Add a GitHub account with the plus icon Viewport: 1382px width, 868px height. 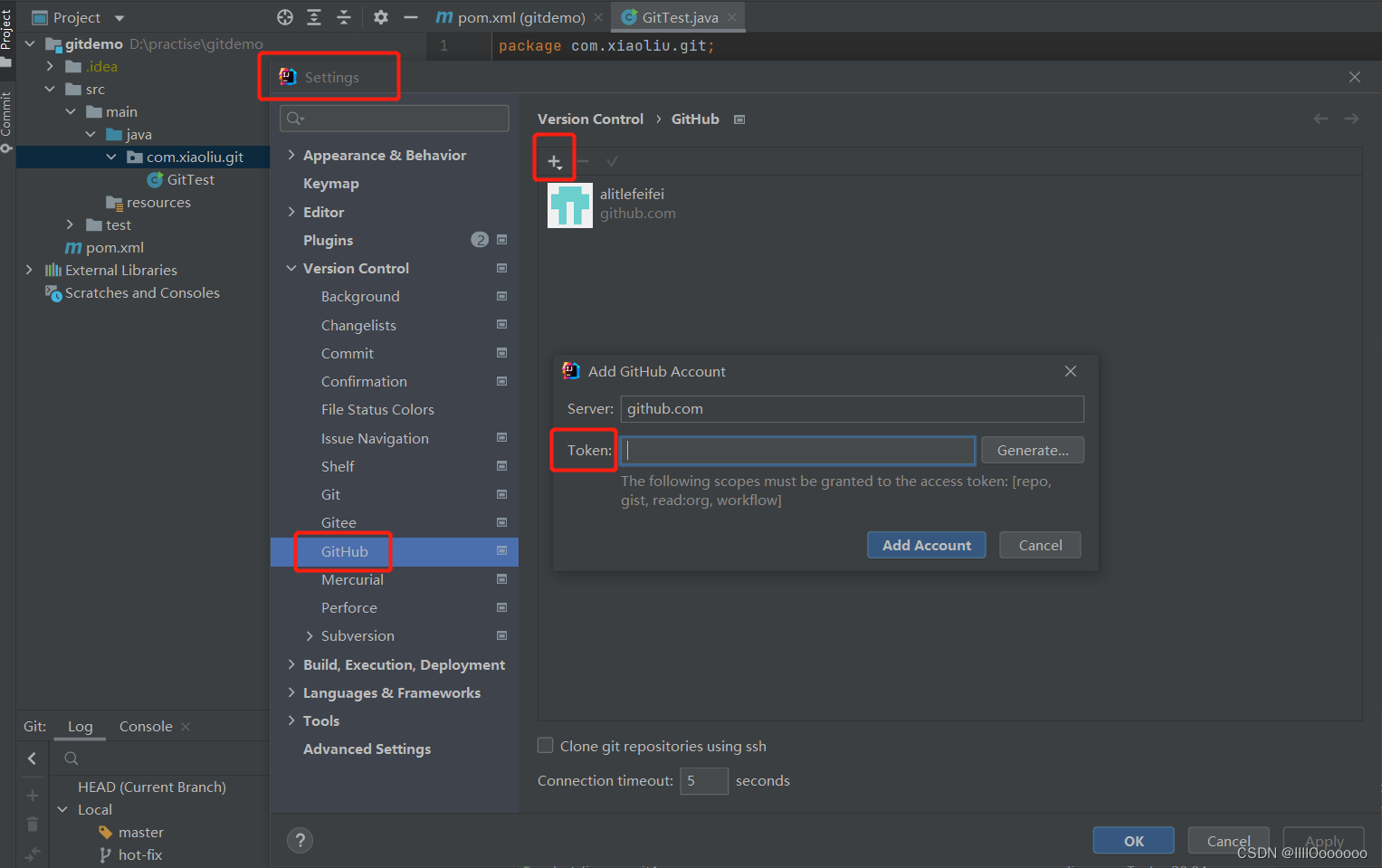coord(554,162)
